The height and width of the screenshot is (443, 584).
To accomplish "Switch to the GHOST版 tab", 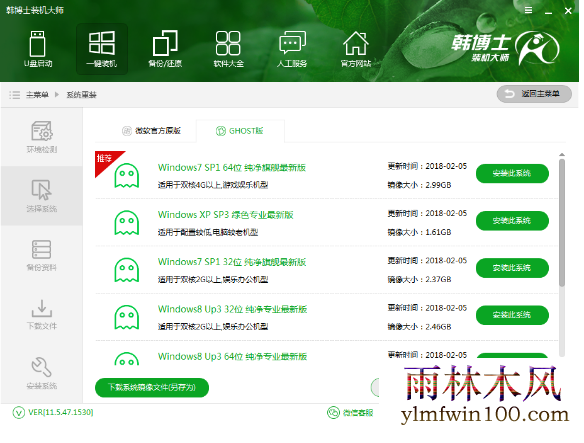I will [x=240, y=131].
